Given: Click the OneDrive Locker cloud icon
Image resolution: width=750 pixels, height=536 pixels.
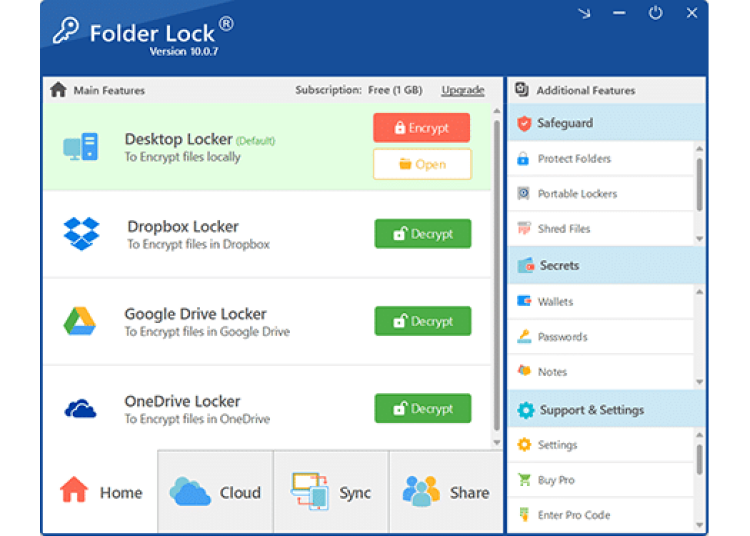Looking at the screenshot, I should click(x=80, y=408).
